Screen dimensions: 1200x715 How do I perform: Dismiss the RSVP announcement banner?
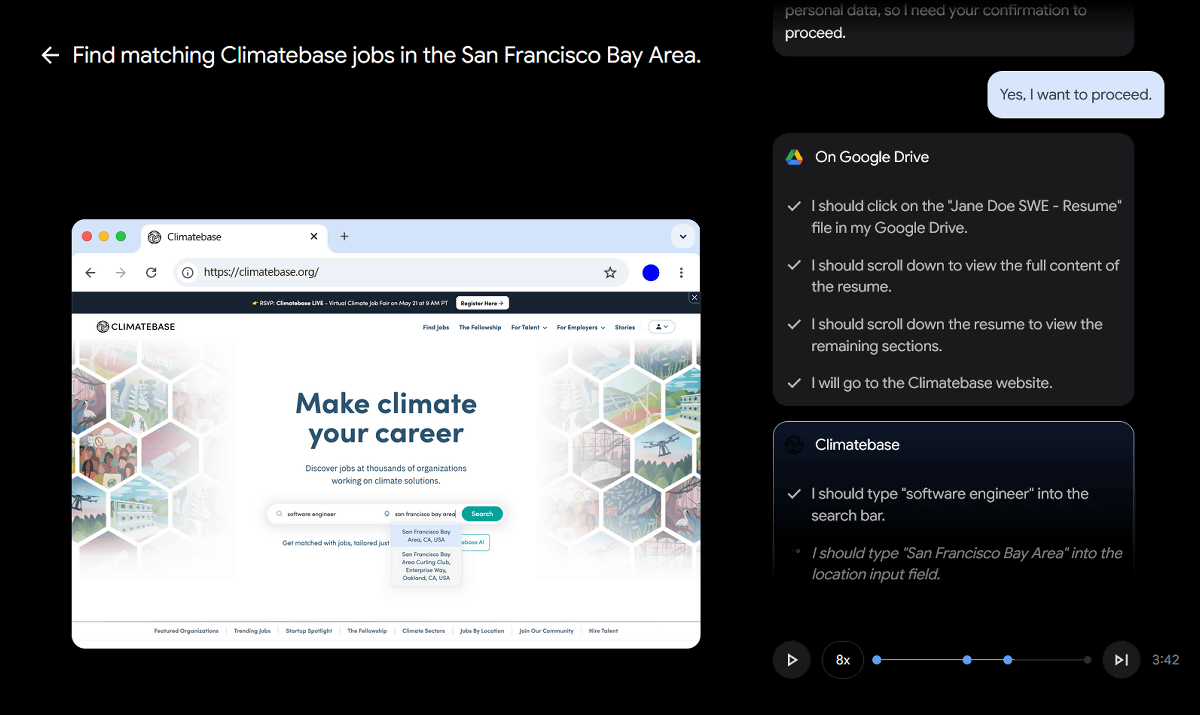[x=694, y=297]
